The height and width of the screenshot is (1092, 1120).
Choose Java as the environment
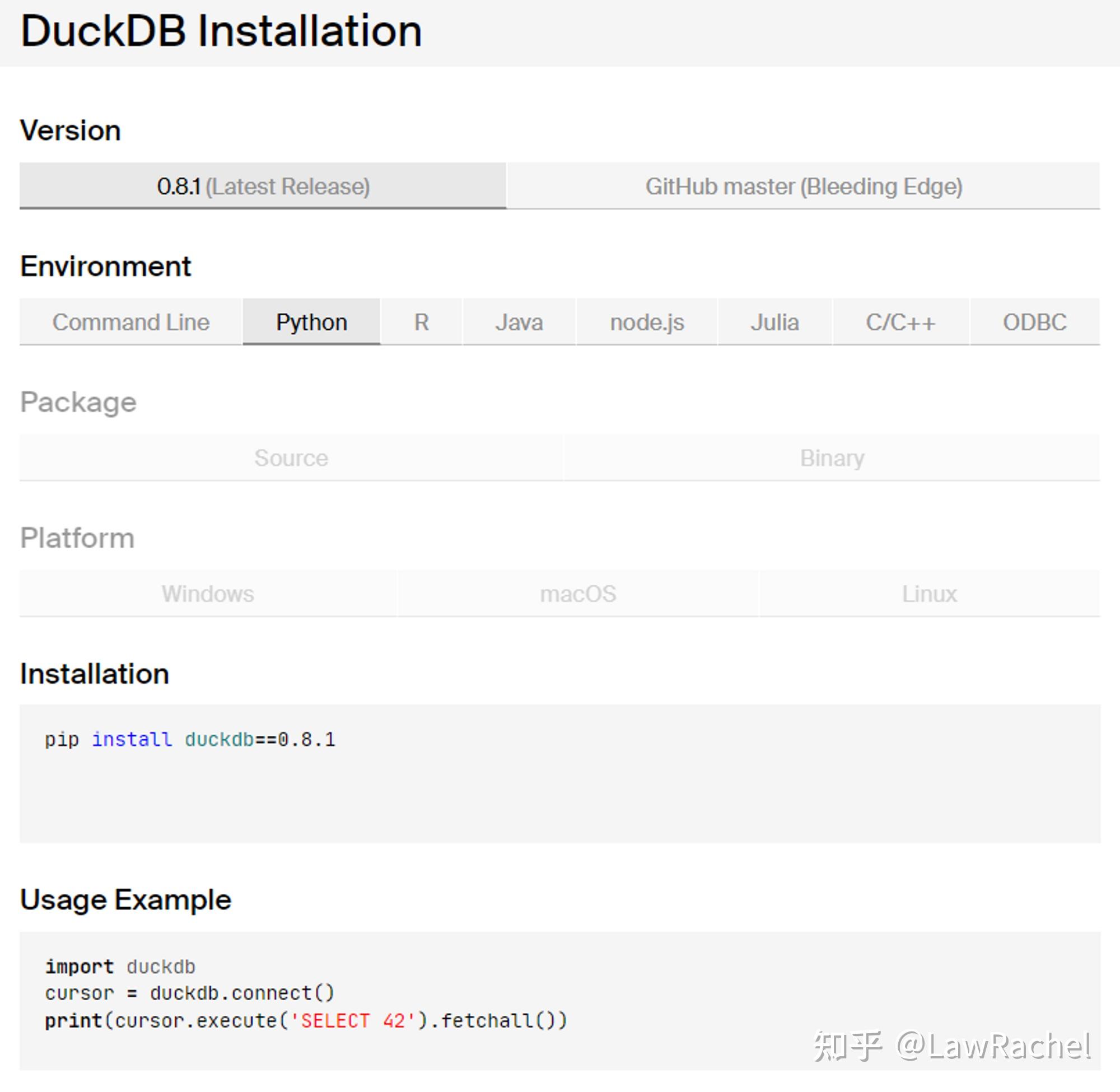518,322
